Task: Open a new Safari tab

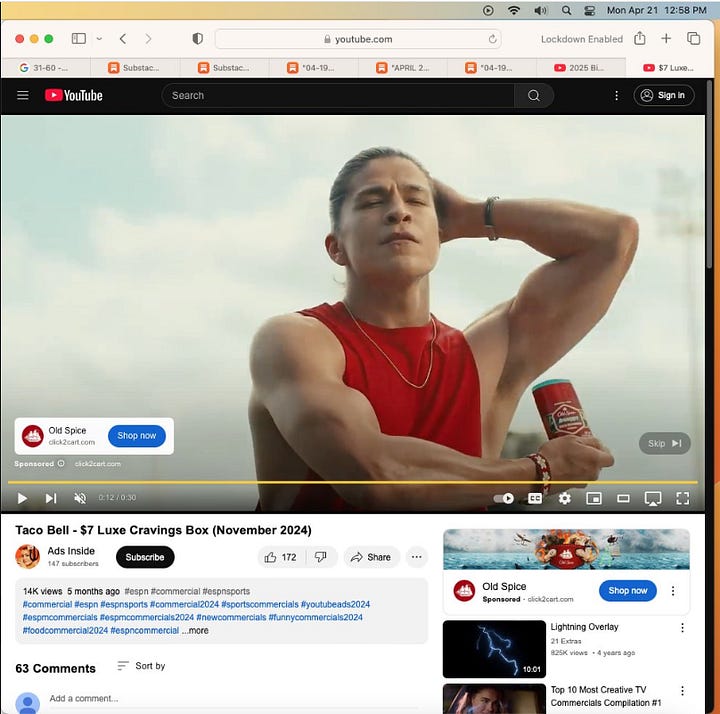Action: [x=666, y=39]
